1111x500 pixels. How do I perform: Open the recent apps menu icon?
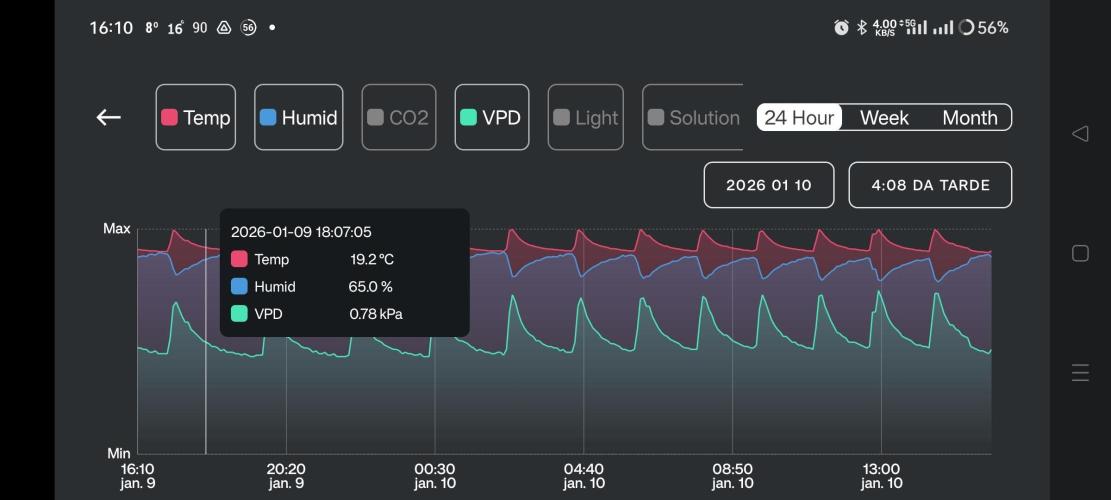[1080, 374]
